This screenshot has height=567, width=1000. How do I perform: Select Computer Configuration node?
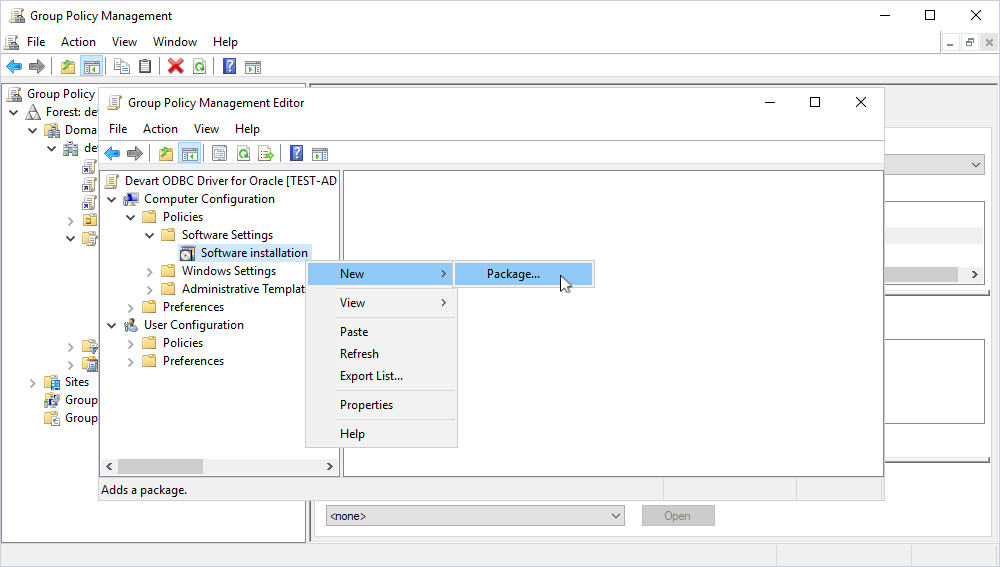point(209,199)
